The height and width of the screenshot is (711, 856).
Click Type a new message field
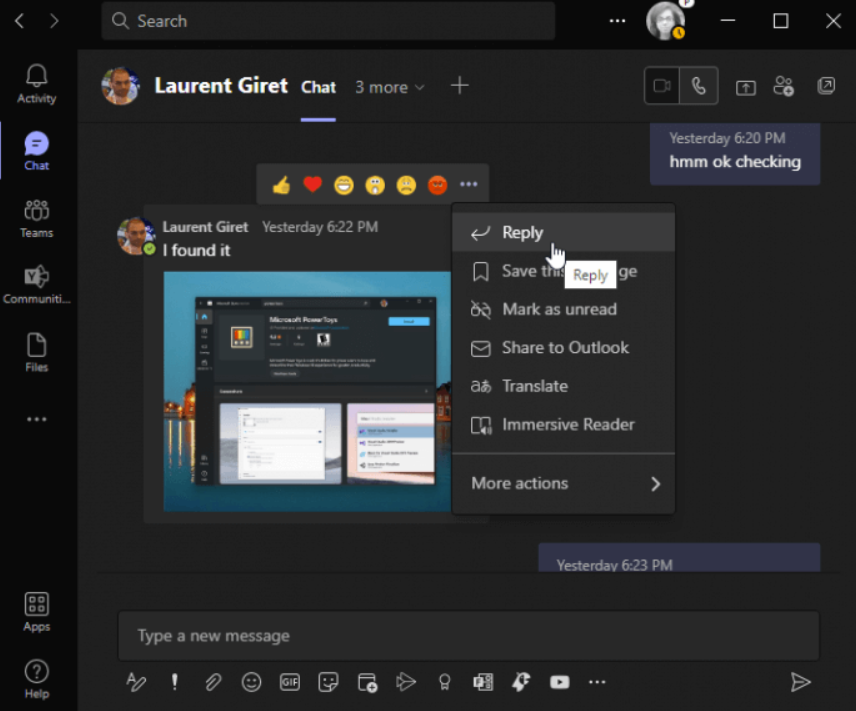click(468, 636)
